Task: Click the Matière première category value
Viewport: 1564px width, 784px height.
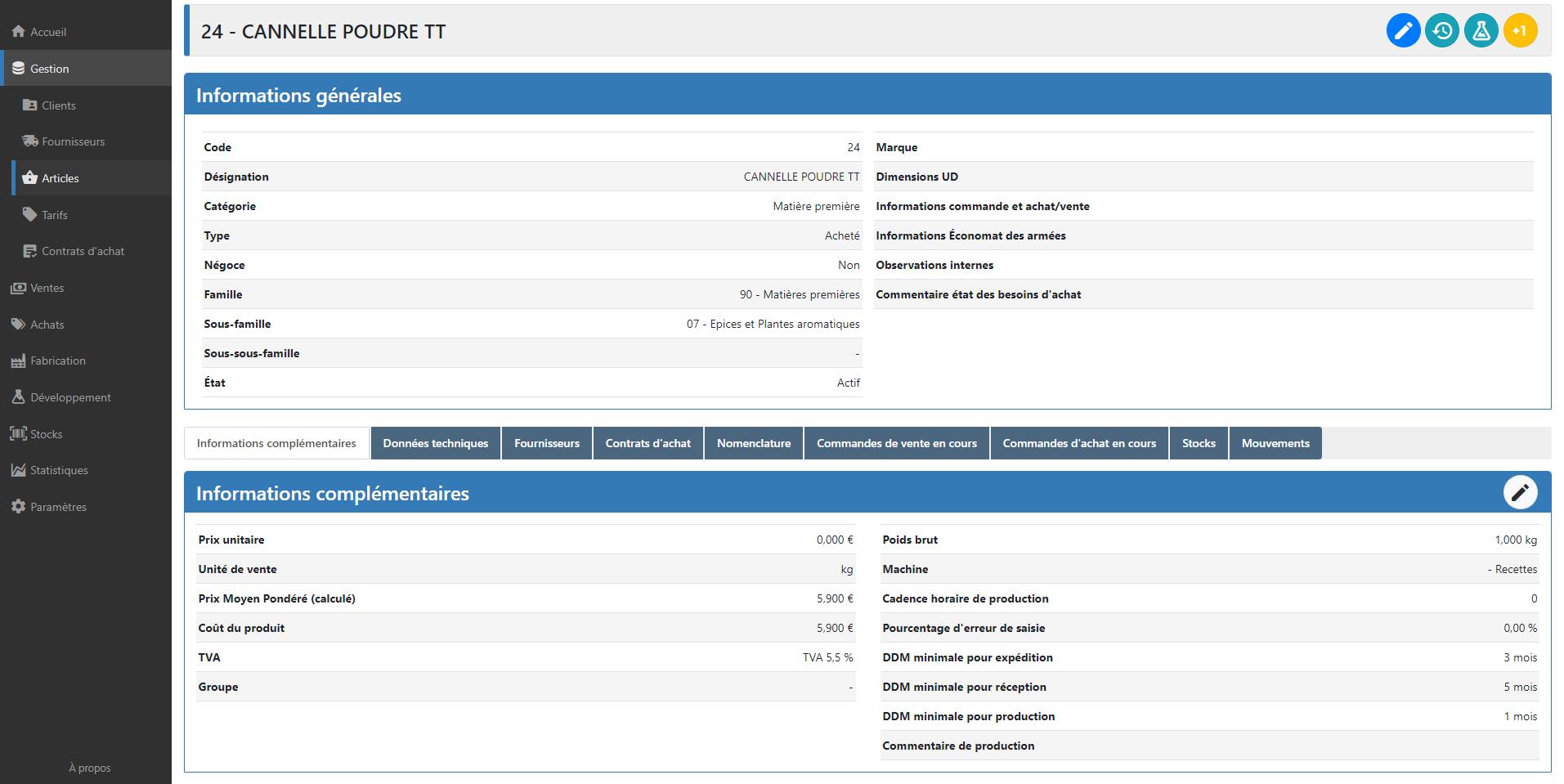Action: pos(816,206)
